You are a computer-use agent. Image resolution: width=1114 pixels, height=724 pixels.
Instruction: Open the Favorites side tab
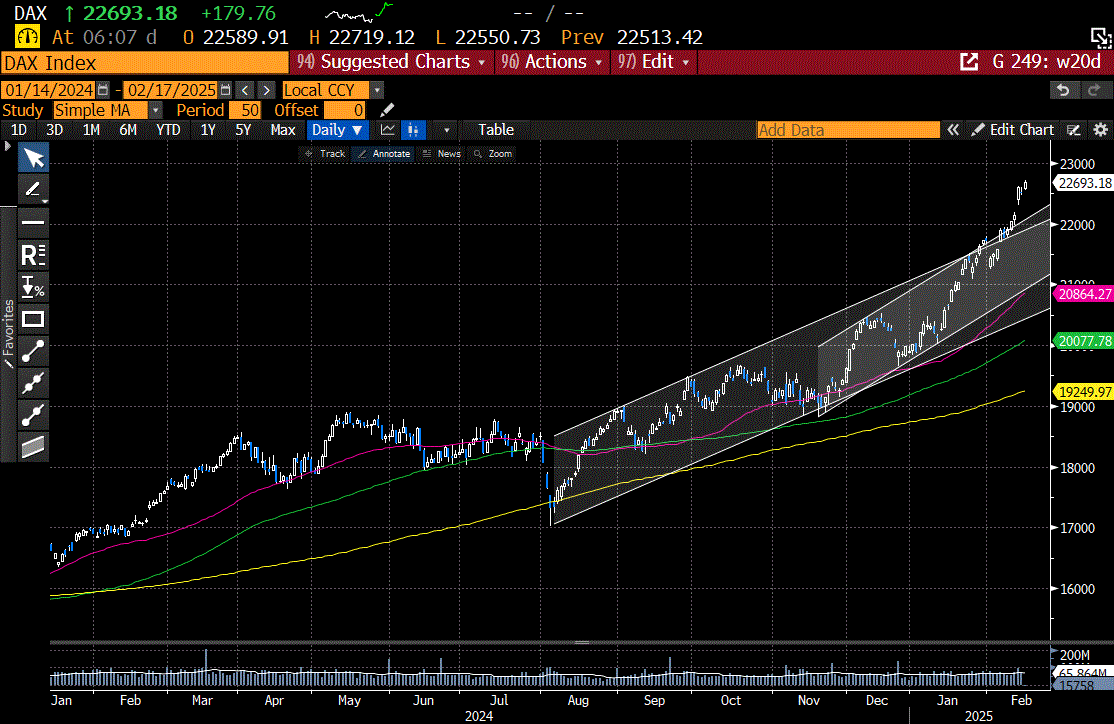(8, 334)
